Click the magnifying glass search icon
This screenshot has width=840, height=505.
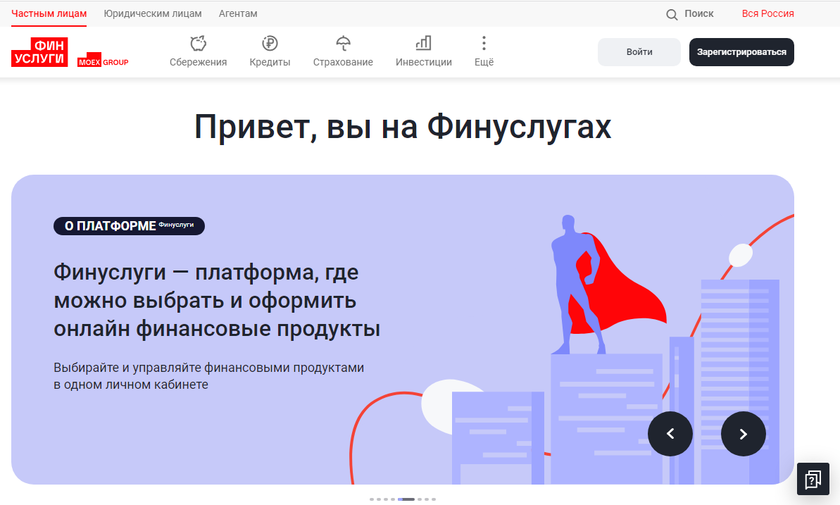pos(672,14)
